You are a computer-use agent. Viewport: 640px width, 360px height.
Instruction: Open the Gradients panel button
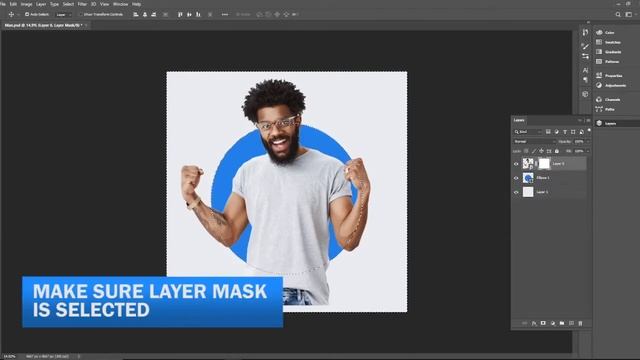point(608,52)
